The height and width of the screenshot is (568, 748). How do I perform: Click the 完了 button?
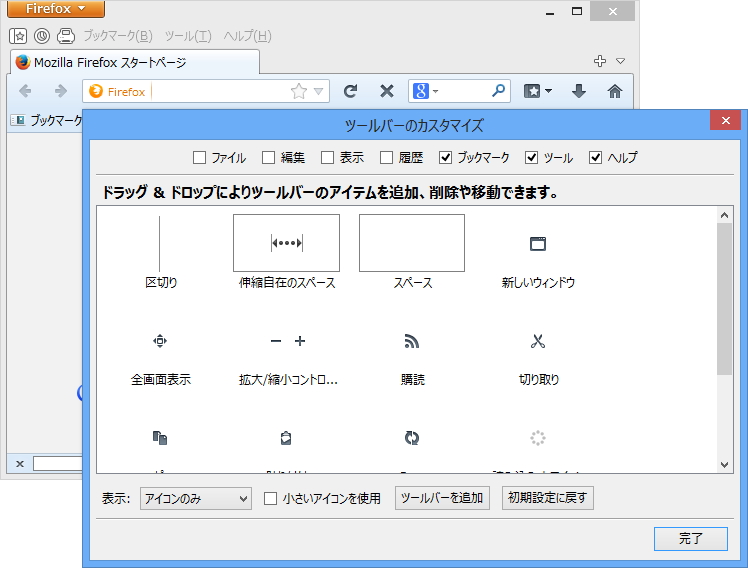click(691, 538)
